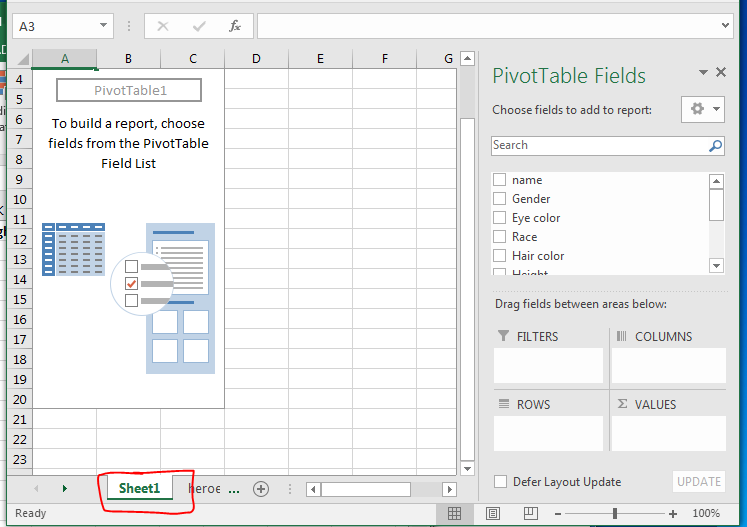The width and height of the screenshot is (747, 527).
Task: Check the Gender field checkbox
Action: click(500, 199)
